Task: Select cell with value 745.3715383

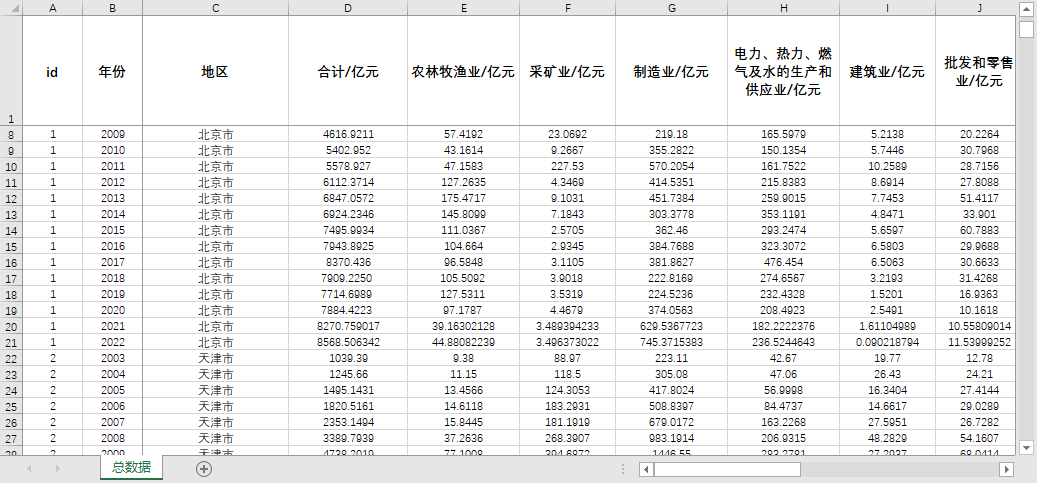Action: (x=672, y=342)
